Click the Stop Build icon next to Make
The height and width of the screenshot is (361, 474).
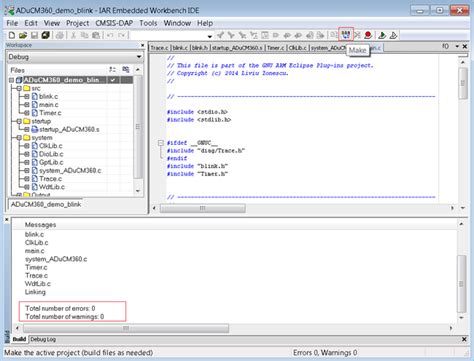357,35
